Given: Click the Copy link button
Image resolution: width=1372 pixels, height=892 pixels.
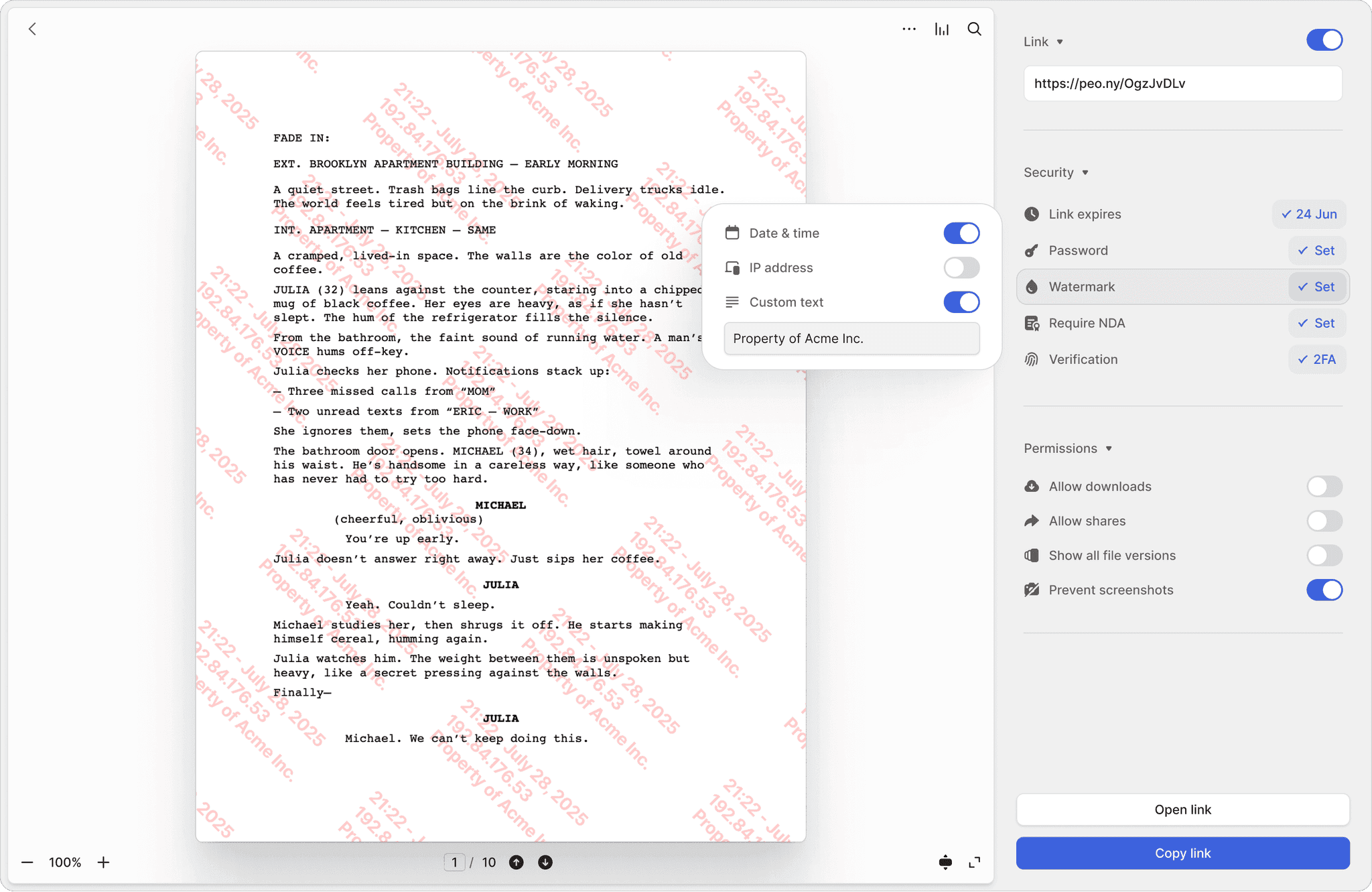Looking at the screenshot, I should tap(1182, 853).
